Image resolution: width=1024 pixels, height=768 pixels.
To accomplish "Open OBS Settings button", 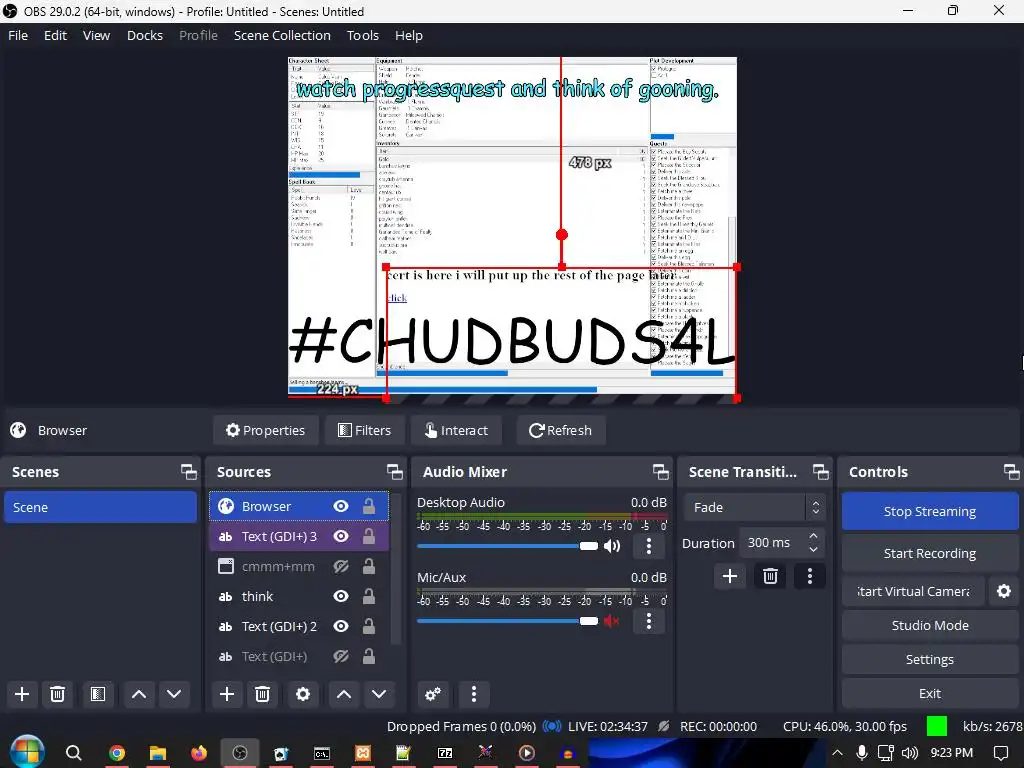I will tap(930, 659).
